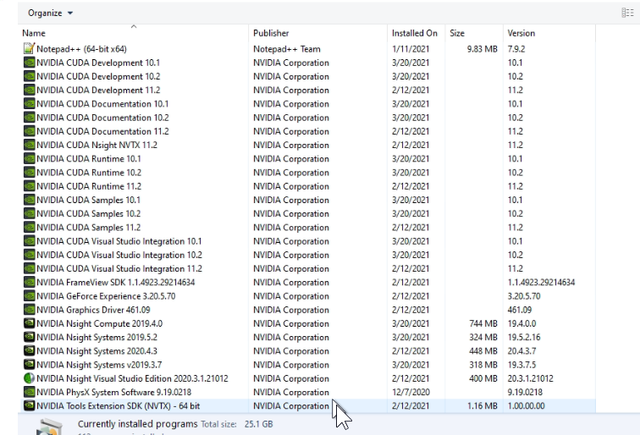Select NVIDIA CUDA Runtime 10.2 name text
Image resolution: width=640 pixels, height=435 pixels.
click(x=89, y=173)
